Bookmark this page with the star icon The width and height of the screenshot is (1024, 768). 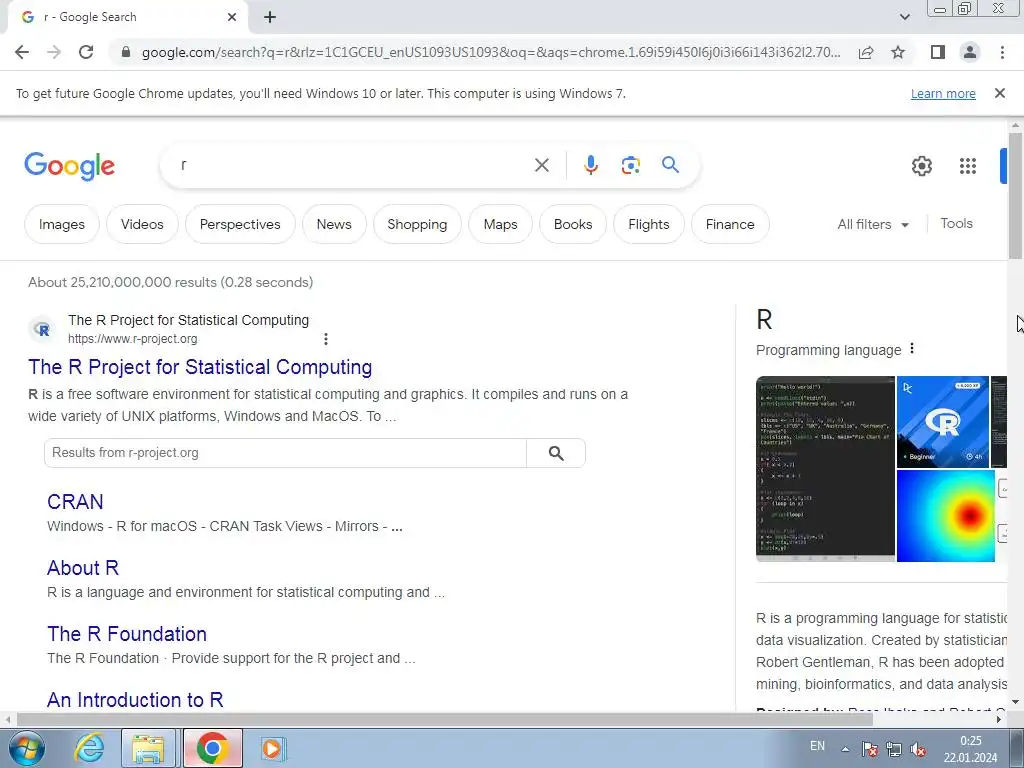pos(898,52)
